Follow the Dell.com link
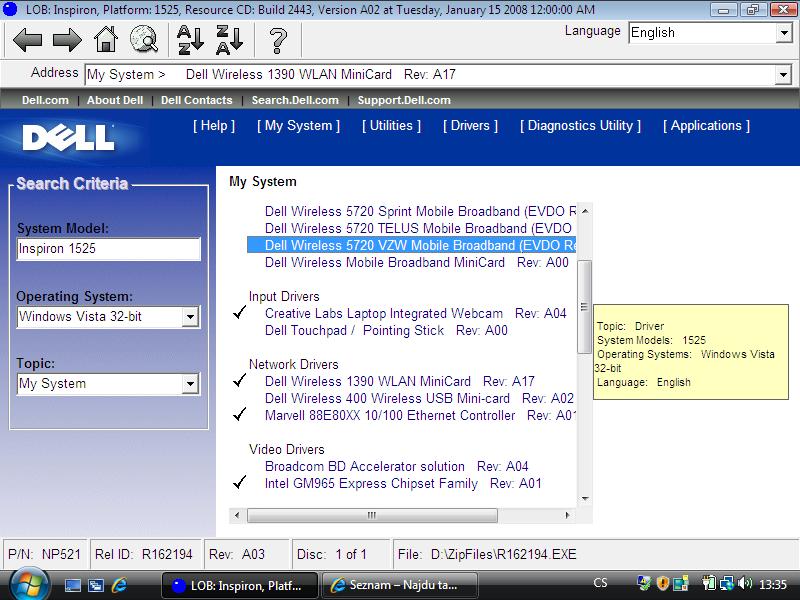This screenshot has height=600, width=800. click(45, 100)
